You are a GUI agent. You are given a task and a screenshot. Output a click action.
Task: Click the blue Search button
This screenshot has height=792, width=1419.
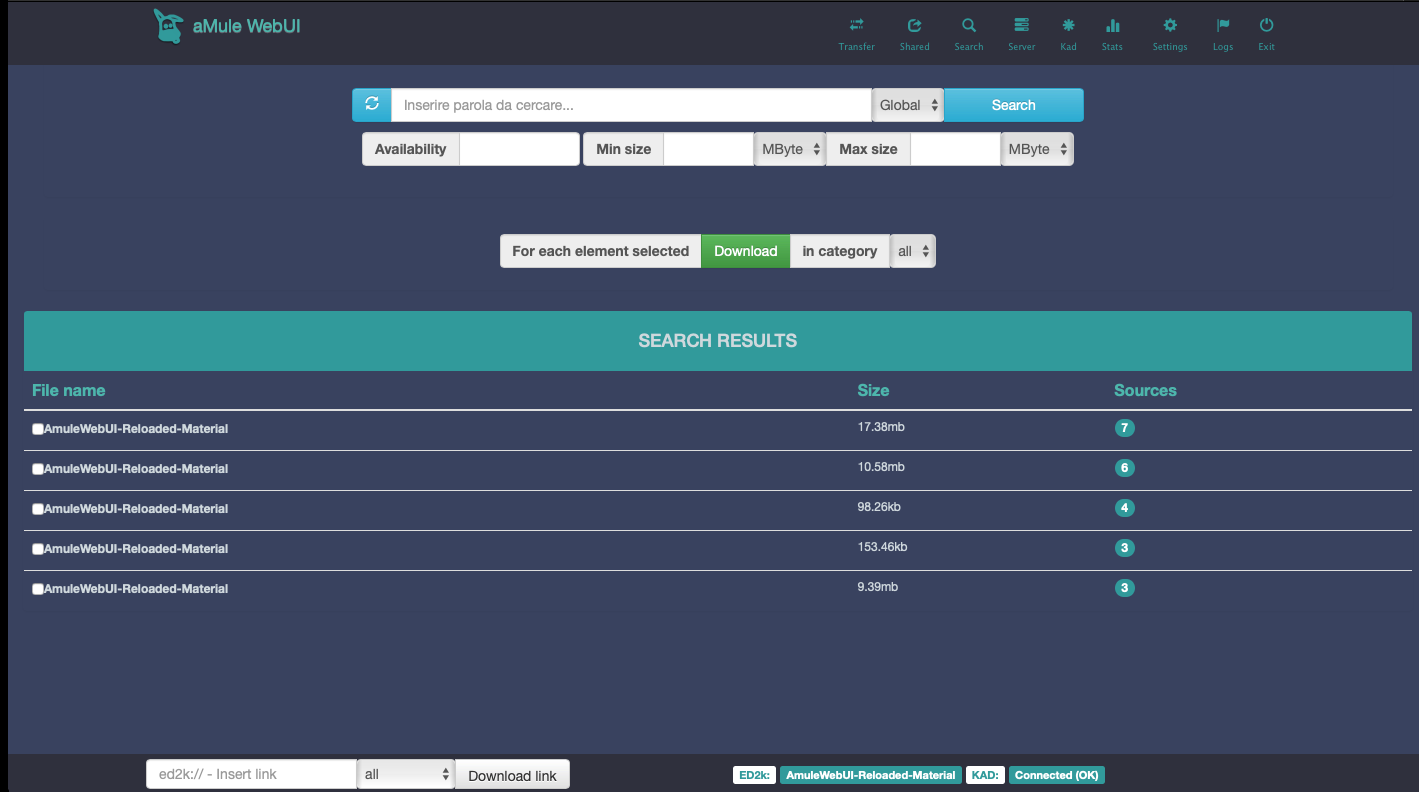1013,105
